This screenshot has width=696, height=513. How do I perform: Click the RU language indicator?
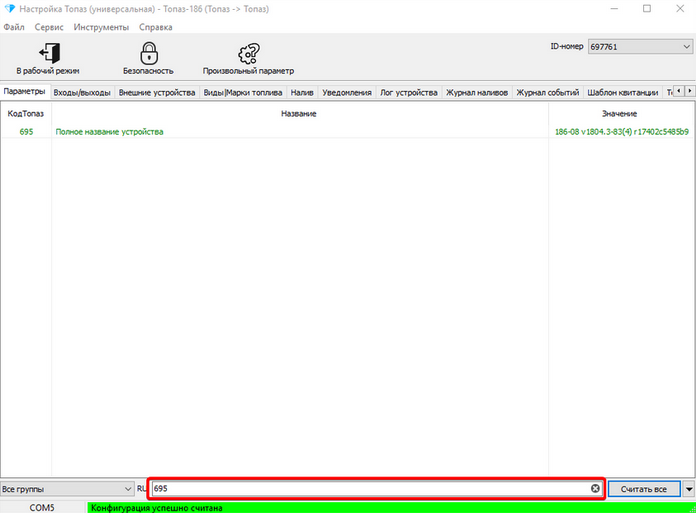pyautogui.click(x=141, y=489)
